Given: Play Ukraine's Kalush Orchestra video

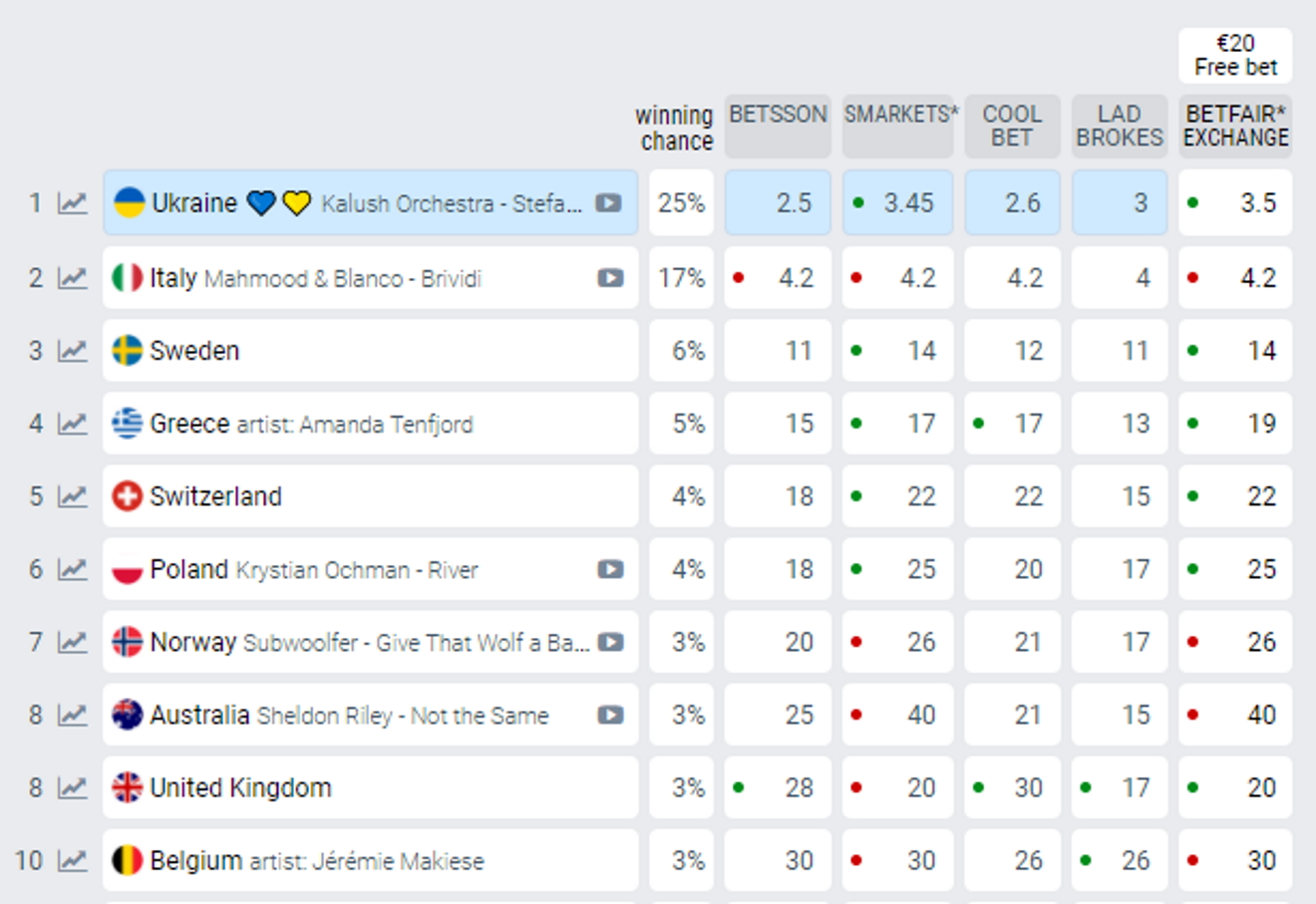Looking at the screenshot, I should 608,203.
